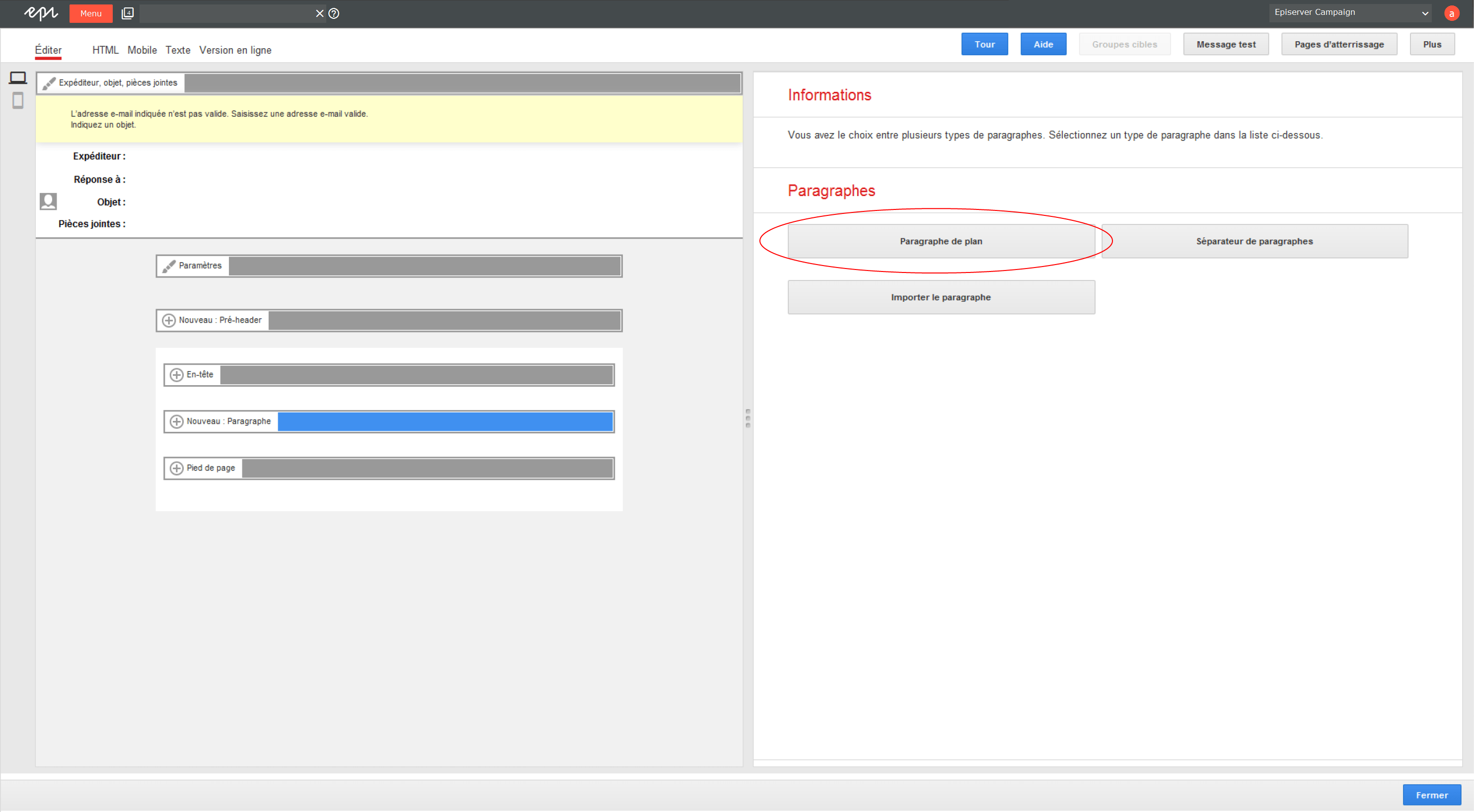The width and height of the screenshot is (1474, 812).
Task: Click the menu hamburger icon
Action: tap(88, 13)
